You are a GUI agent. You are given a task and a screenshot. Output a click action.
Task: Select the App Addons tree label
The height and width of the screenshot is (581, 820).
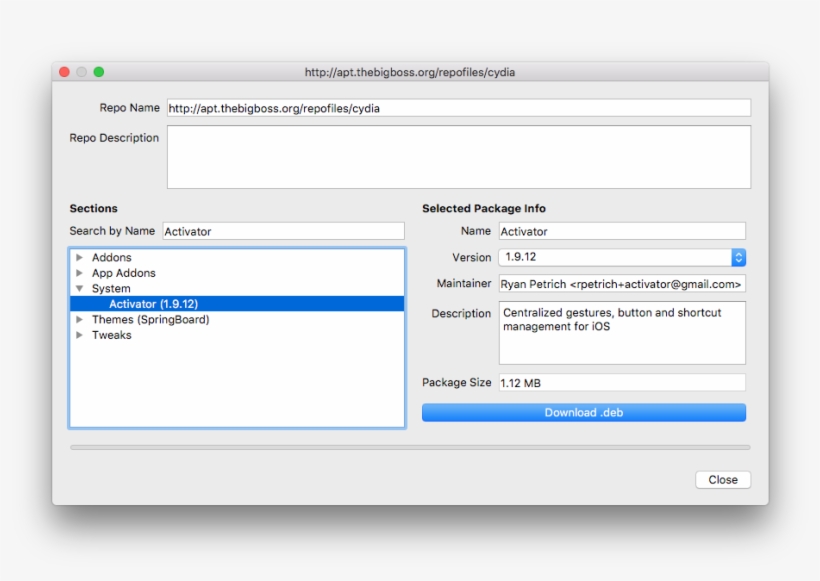[x=123, y=273]
